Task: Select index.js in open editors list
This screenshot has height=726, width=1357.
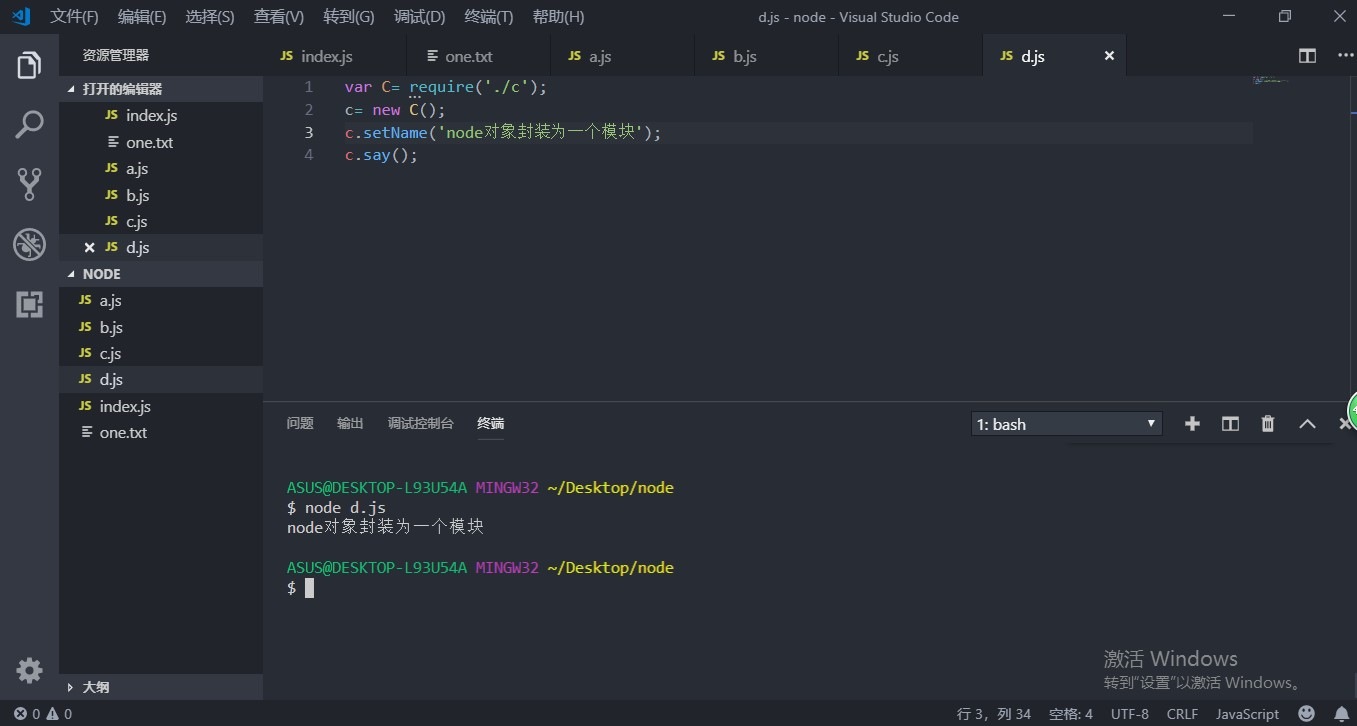Action: pyautogui.click(x=161, y=116)
